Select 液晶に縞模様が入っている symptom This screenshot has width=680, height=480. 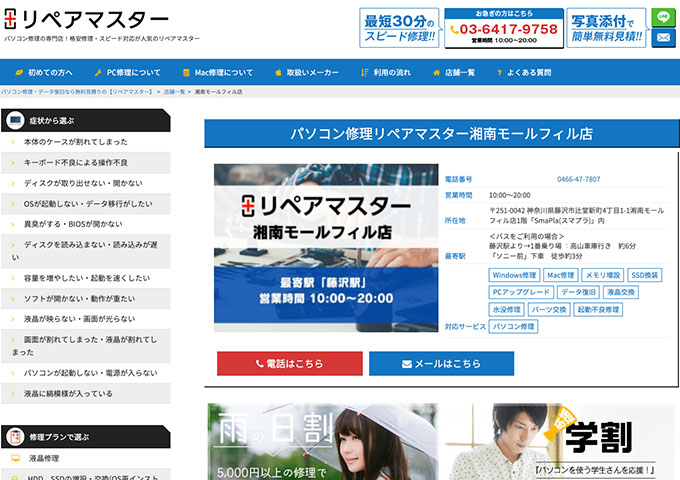(85, 394)
